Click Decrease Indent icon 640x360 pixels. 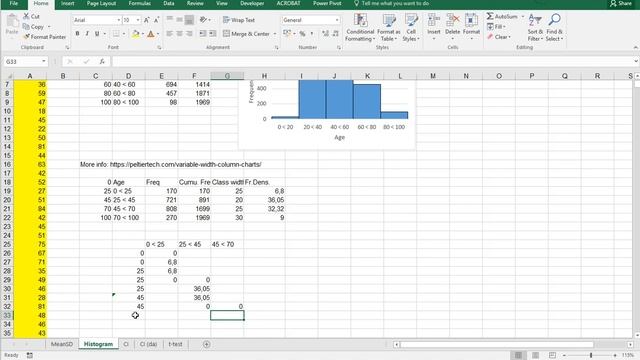click(202, 33)
